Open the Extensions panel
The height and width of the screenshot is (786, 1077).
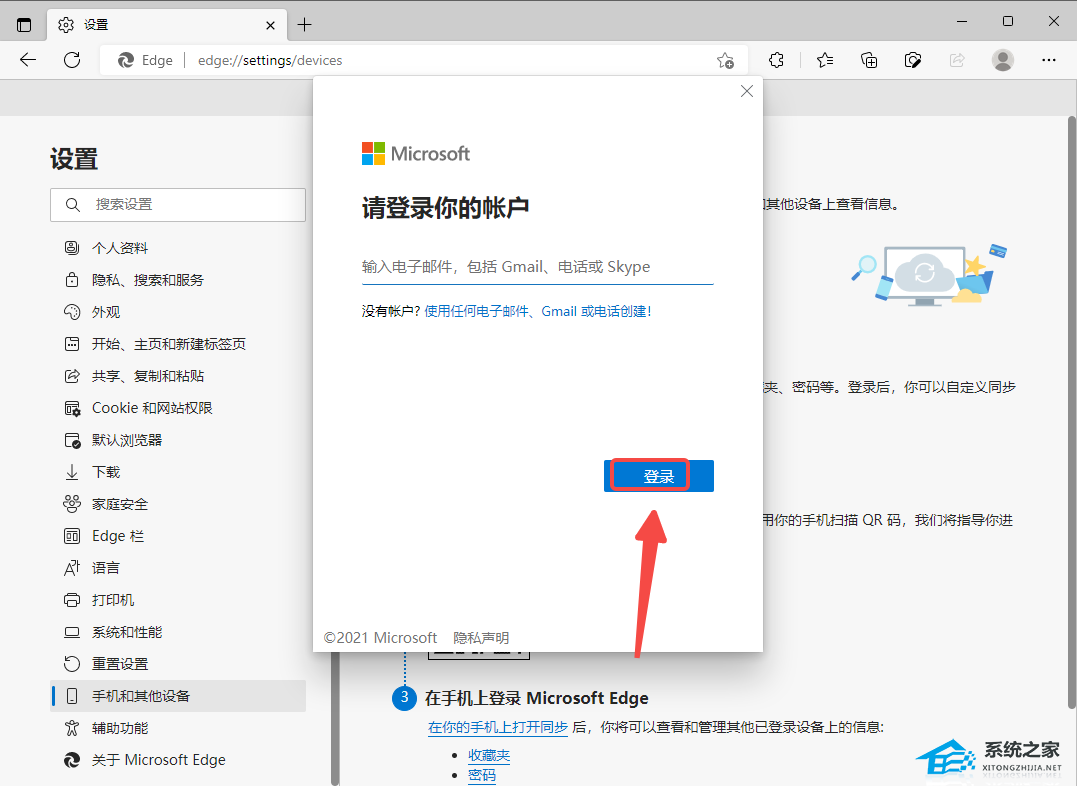pyautogui.click(x=777, y=60)
